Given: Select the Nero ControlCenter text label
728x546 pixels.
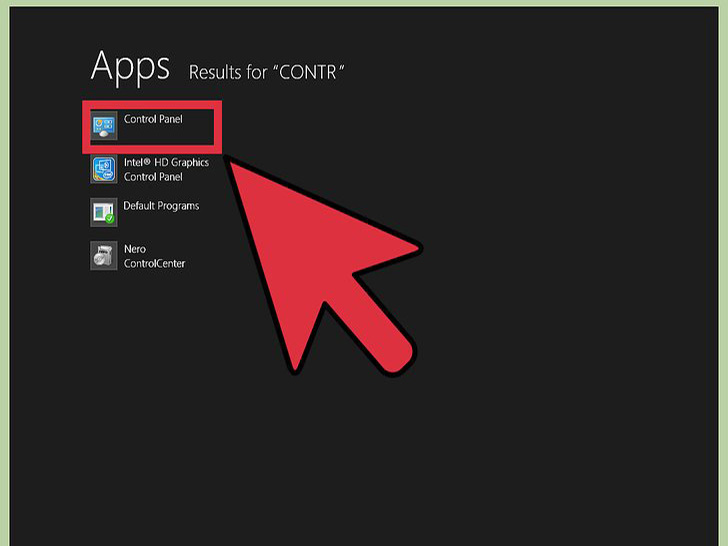Looking at the screenshot, I should (x=154, y=256).
